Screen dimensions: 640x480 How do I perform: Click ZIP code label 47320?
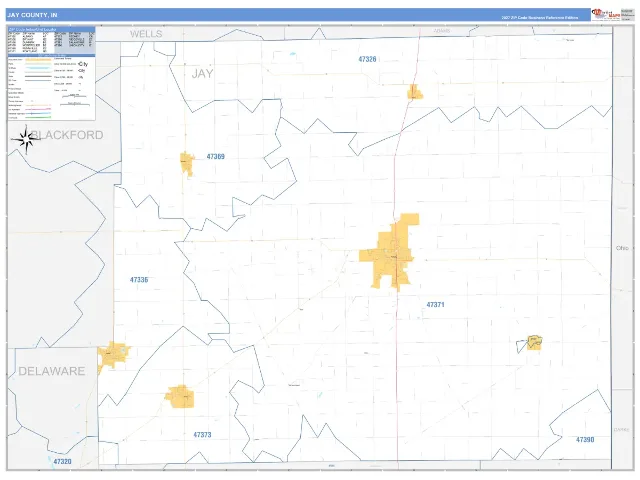(x=62, y=461)
